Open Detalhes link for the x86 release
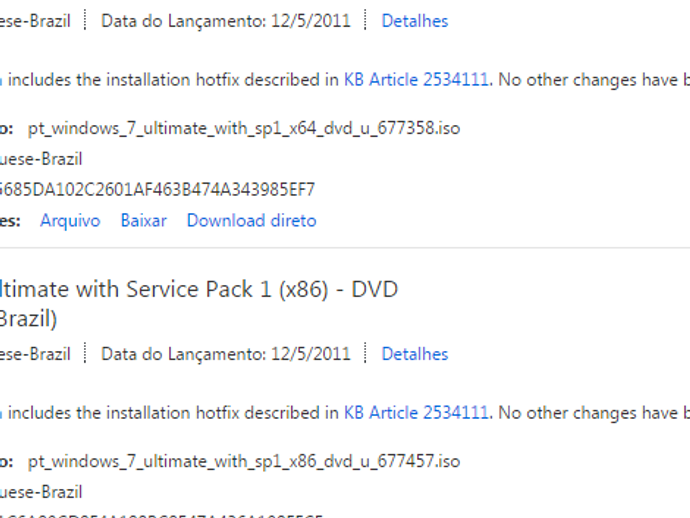Viewport: 690px width, 518px height. tap(414, 354)
